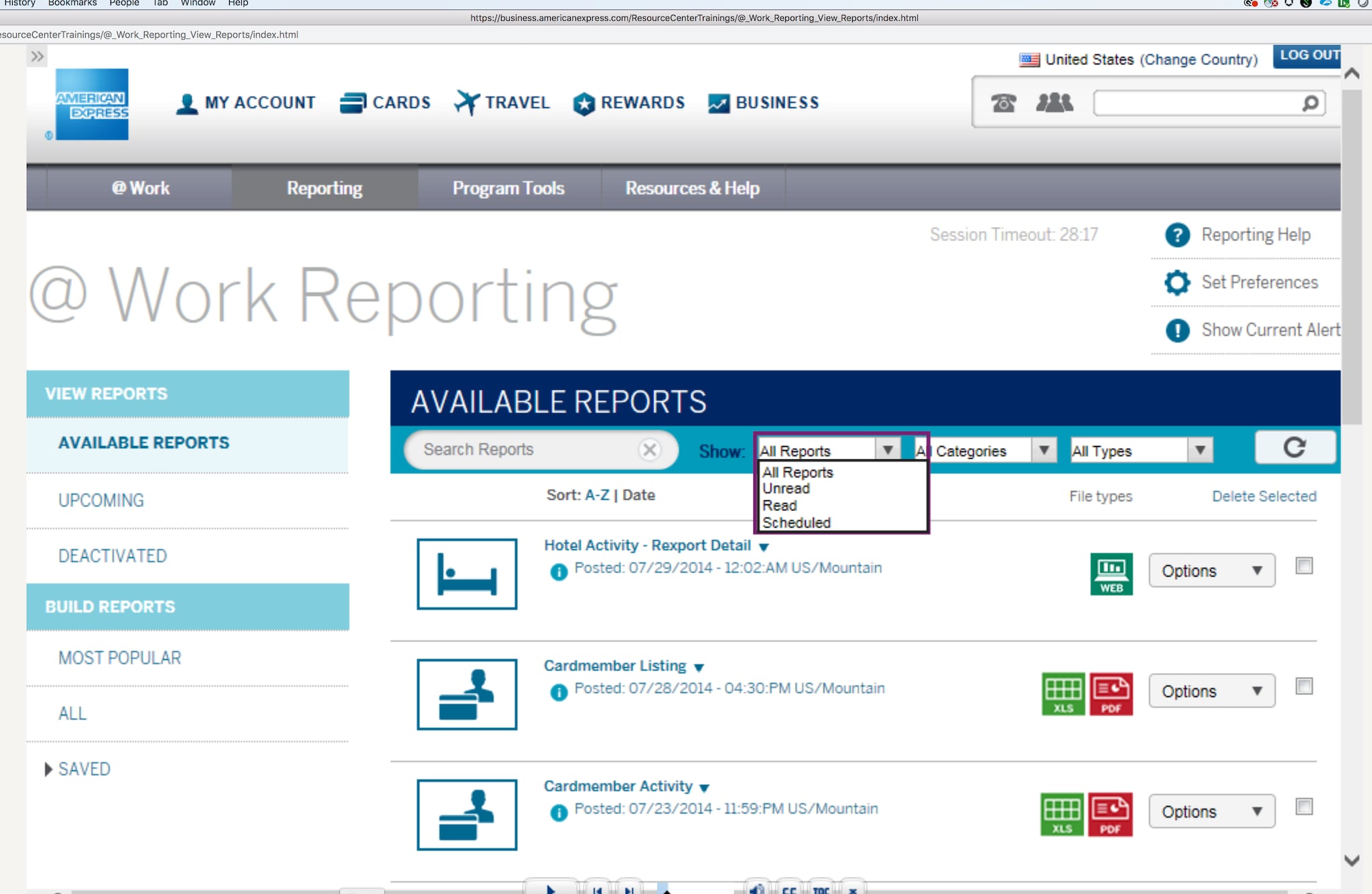Check the box next to Hotel Activity report
The width and height of the screenshot is (1372, 894).
click(x=1303, y=566)
